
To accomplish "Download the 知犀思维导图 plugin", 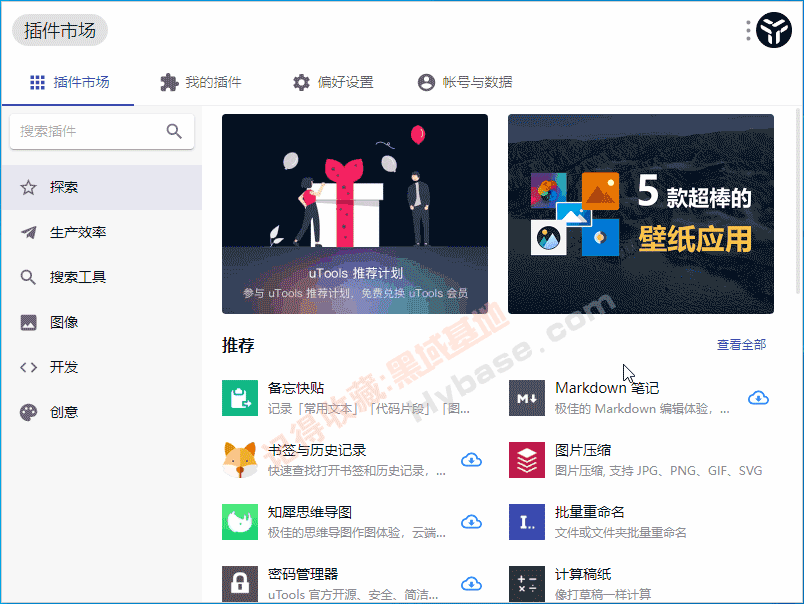I will point(471,522).
